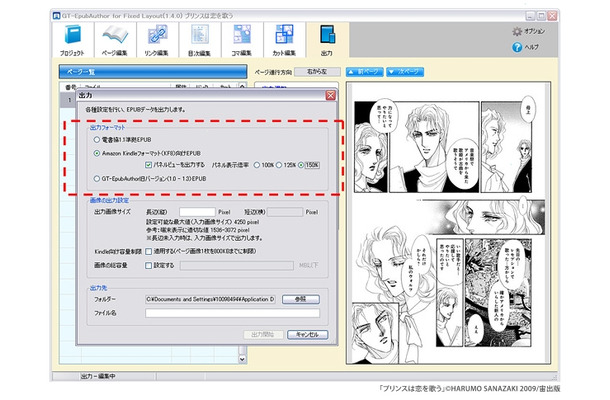The width and height of the screenshot is (610, 400).
Task: Select GT-EpubAuthor旧バージョン EPUB radio button
Action: [97, 179]
